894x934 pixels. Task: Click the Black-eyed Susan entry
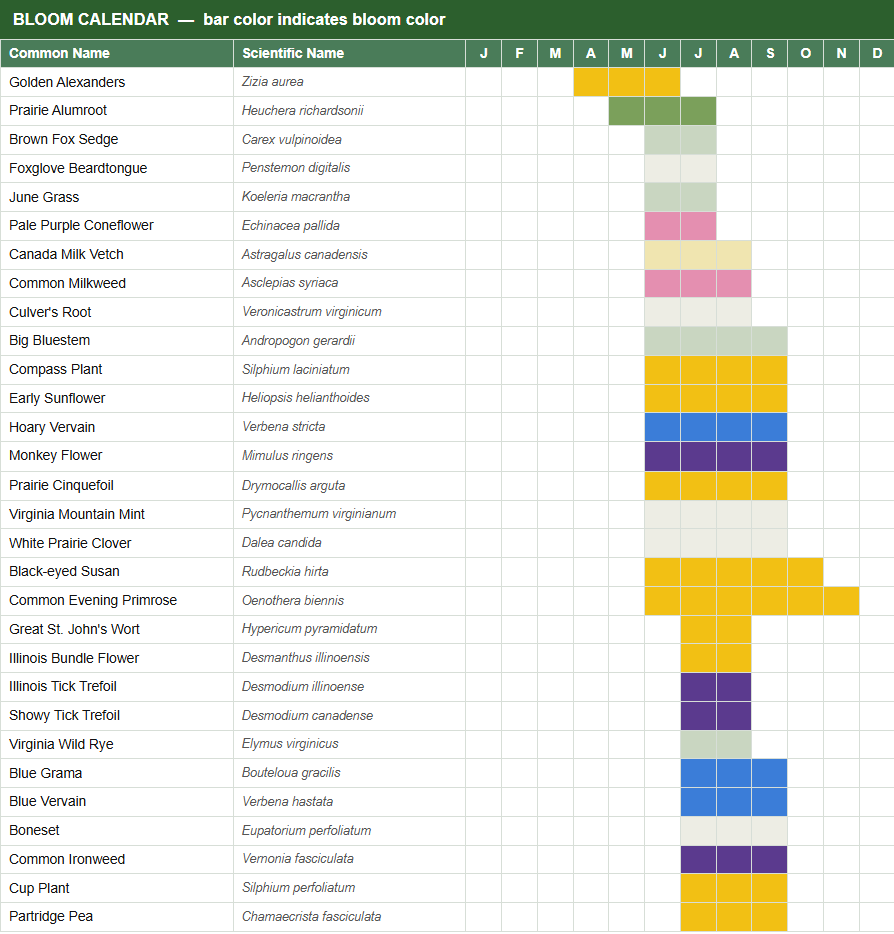point(64,572)
